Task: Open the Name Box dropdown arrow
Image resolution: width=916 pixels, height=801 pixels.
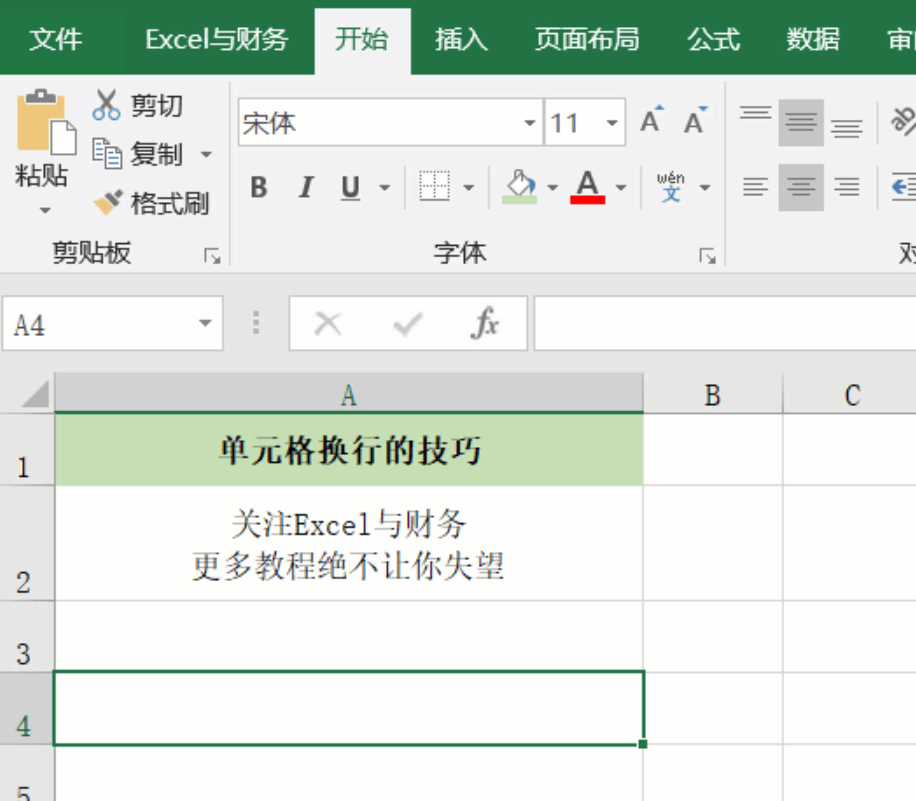Action: coord(204,323)
